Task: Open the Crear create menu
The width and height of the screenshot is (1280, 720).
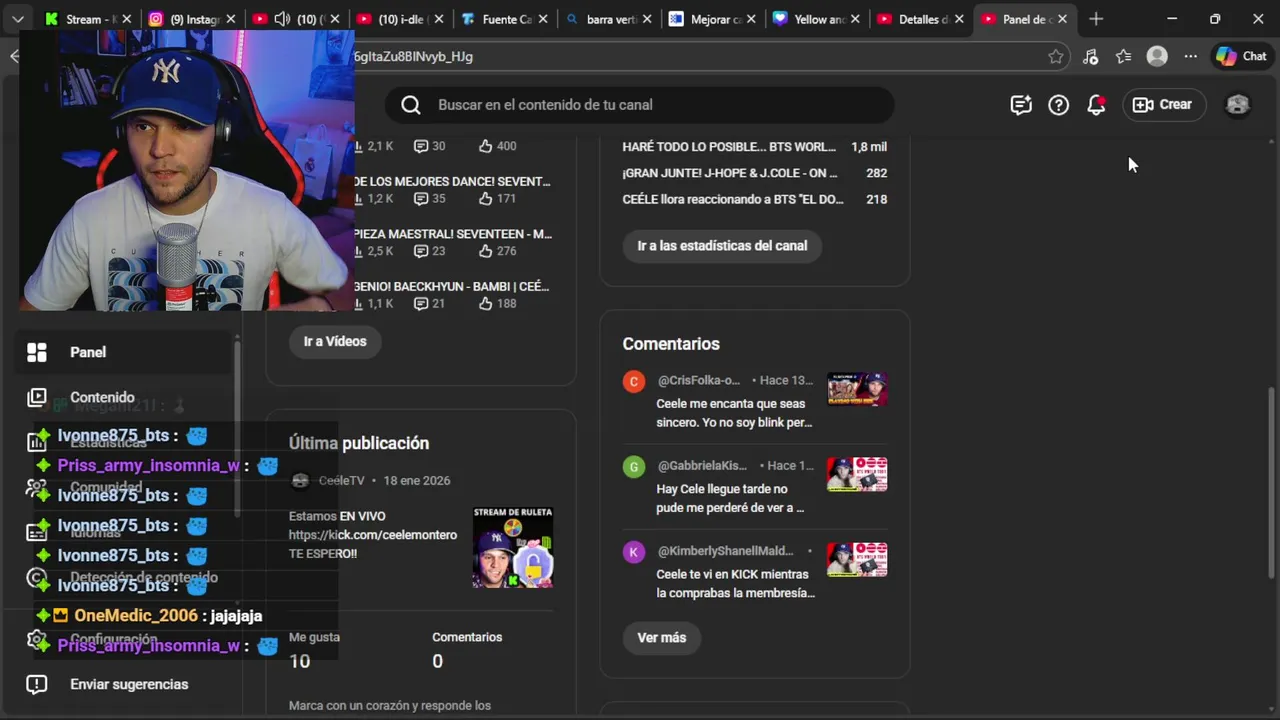Action: pos(1162,105)
